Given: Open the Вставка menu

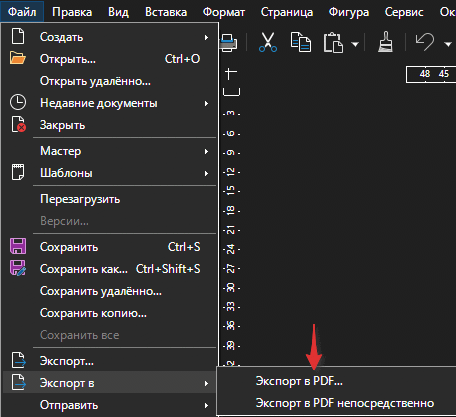Looking at the screenshot, I should [166, 12].
